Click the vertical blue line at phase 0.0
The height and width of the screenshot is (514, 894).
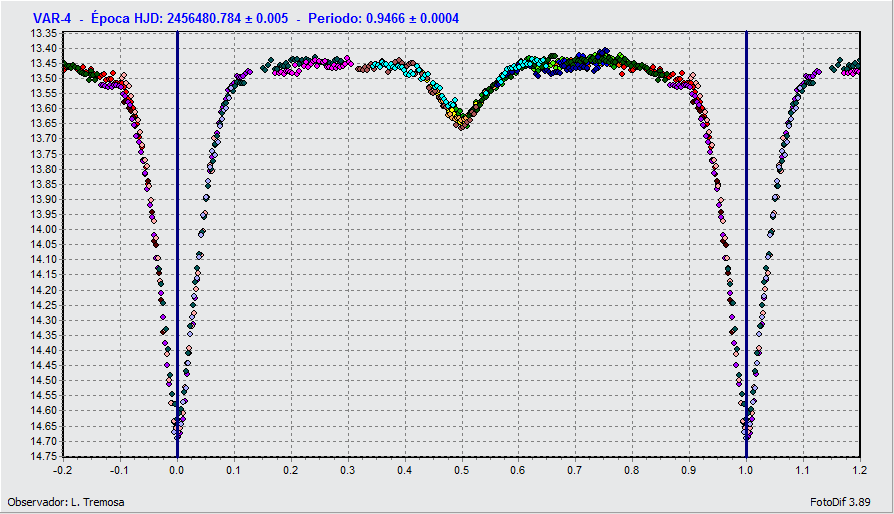click(177, 244)
